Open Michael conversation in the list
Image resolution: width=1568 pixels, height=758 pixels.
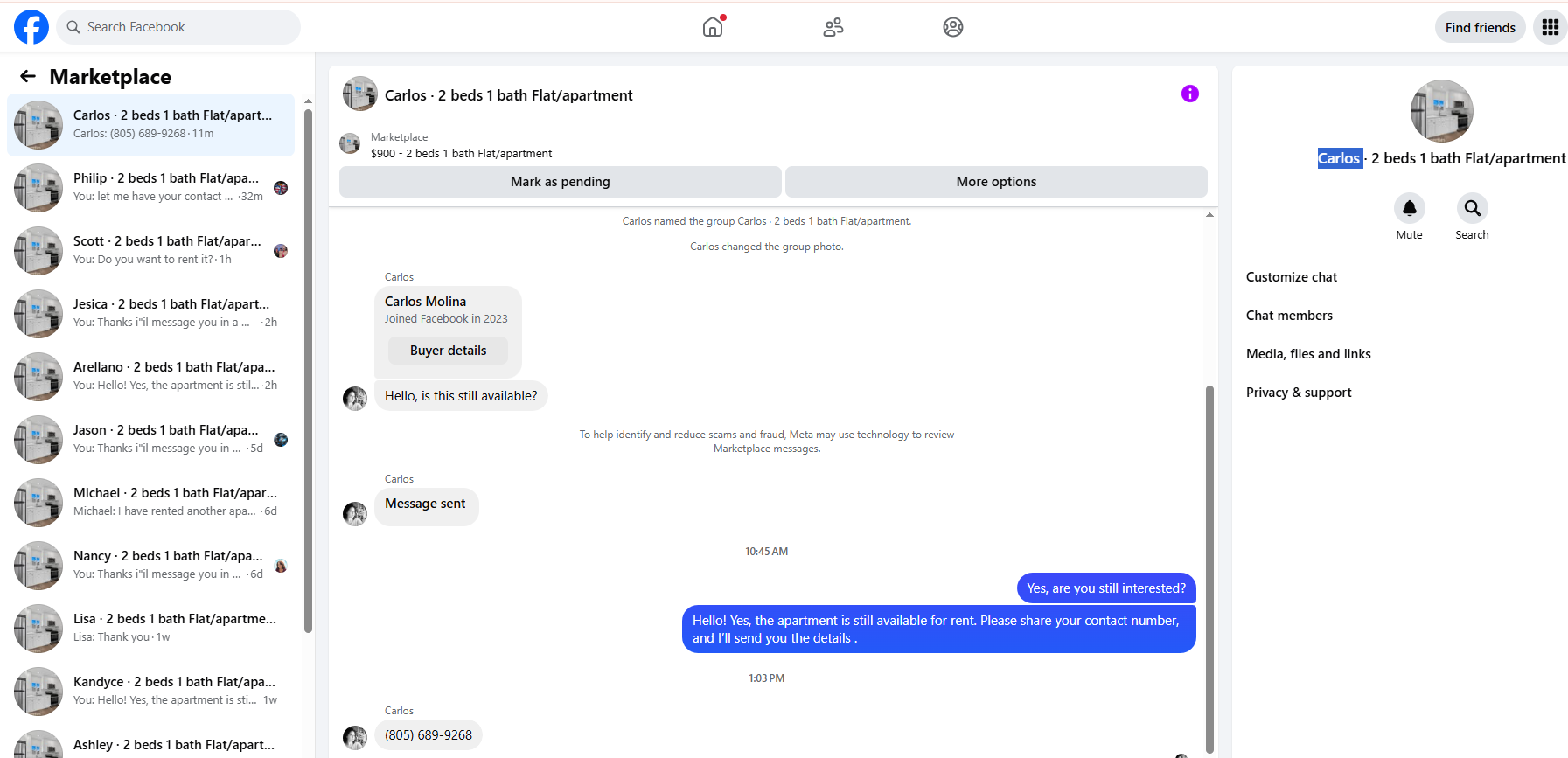[x=150, y=503]
